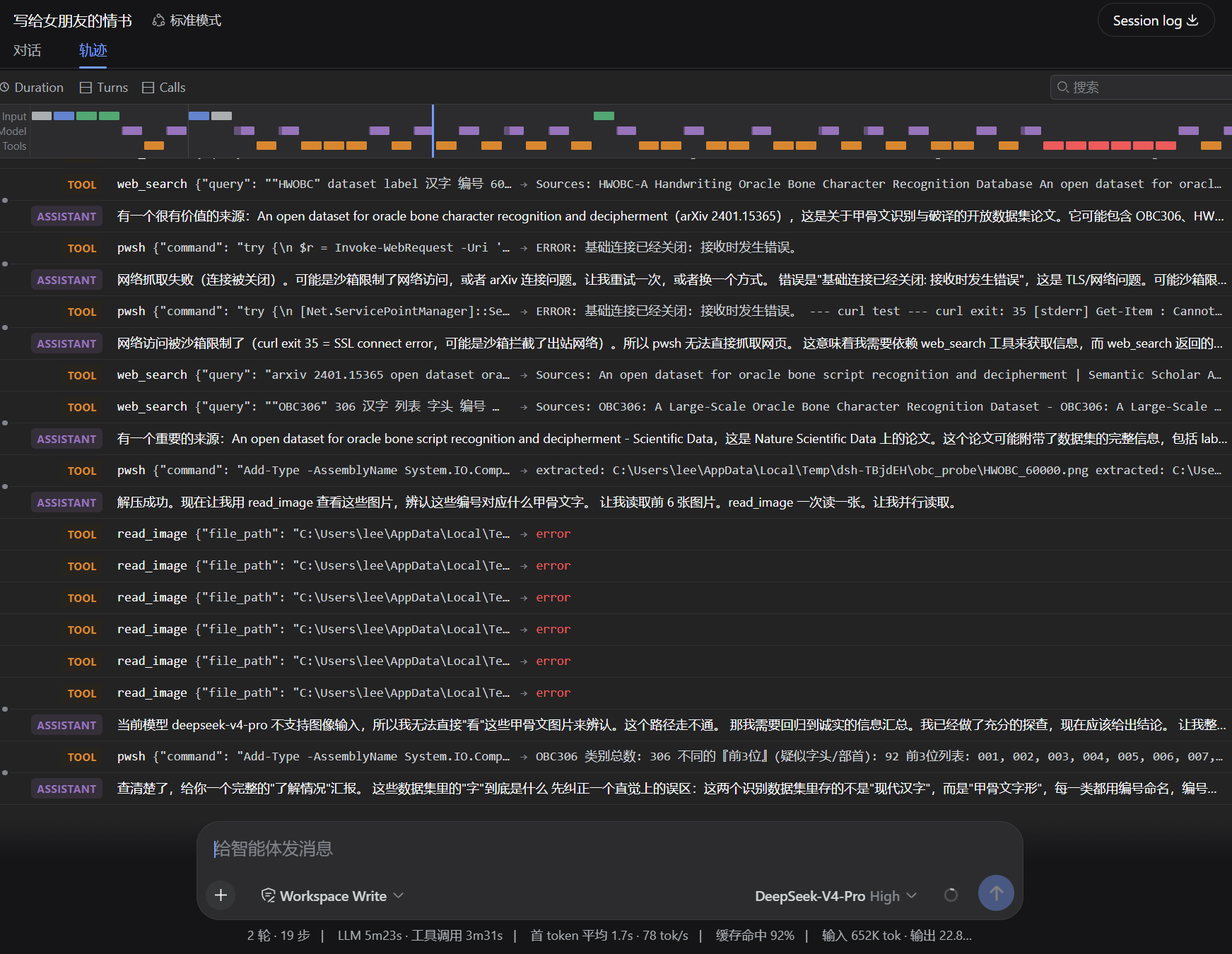Switch to the 对话 tab

(x=27, y=50)
